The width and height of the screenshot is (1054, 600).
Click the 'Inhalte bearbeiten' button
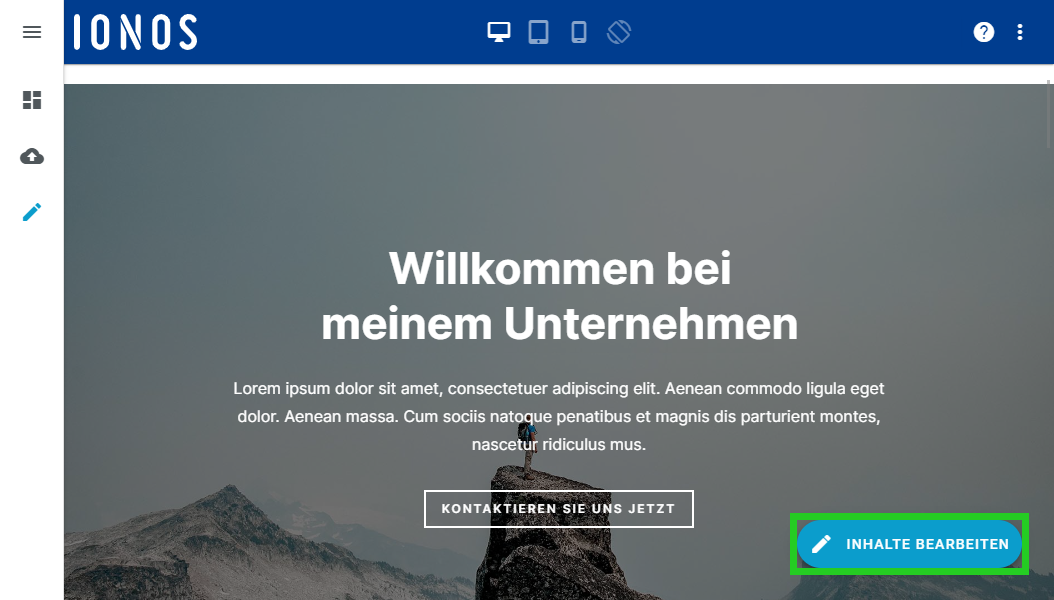909,544
